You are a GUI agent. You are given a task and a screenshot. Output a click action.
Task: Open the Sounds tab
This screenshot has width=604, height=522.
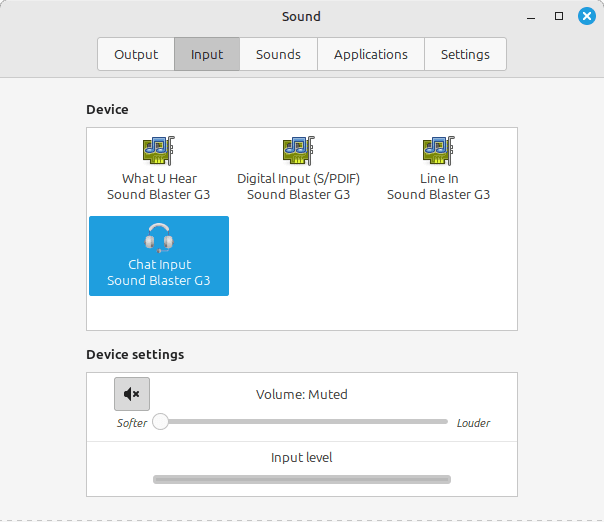tap(278, 54)
